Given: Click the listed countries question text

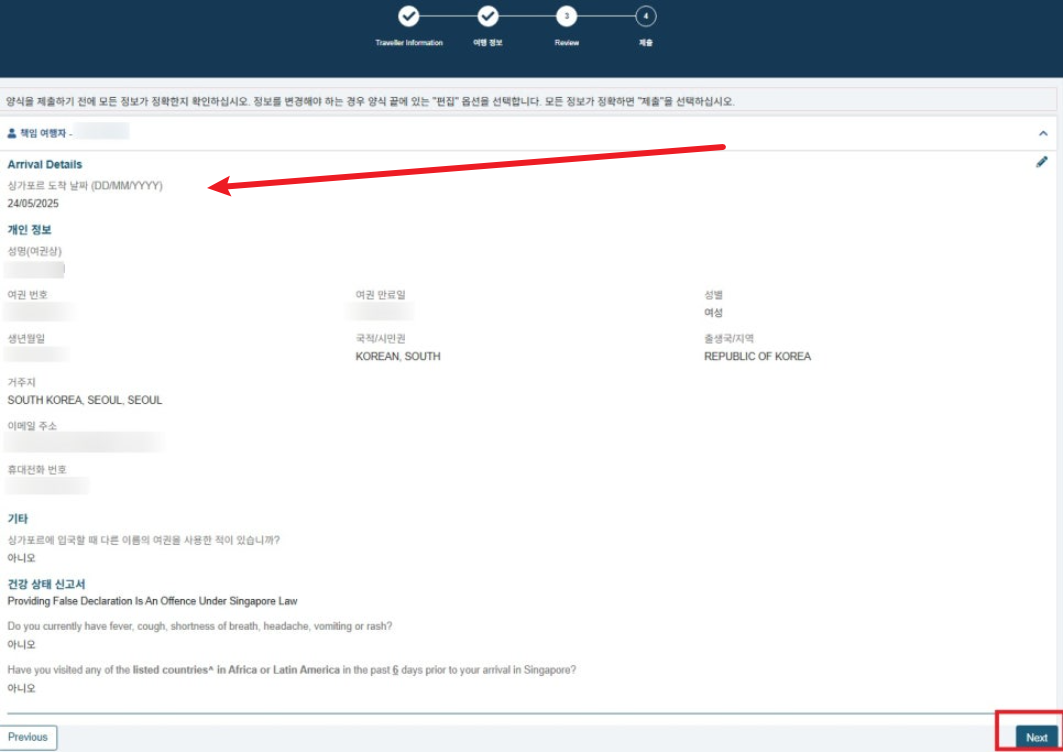Looking at the screenshot, I should pyautogui.click(x=292, y=670).
